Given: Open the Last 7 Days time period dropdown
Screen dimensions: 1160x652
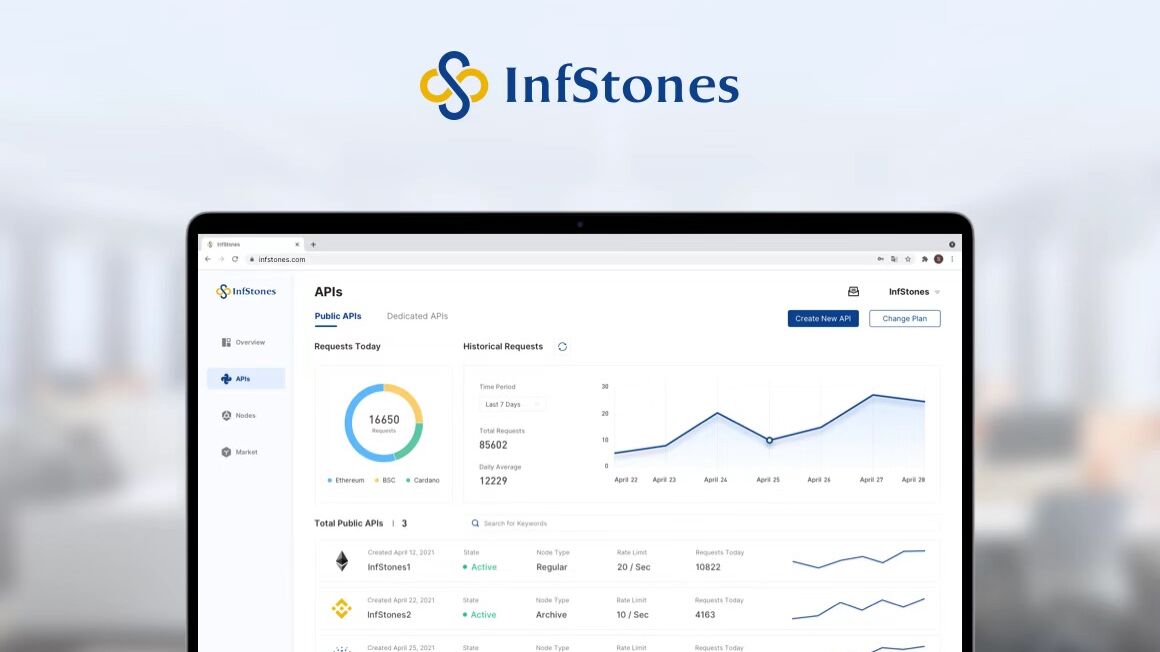Looking at the screenshot, I should click(512, 405).
